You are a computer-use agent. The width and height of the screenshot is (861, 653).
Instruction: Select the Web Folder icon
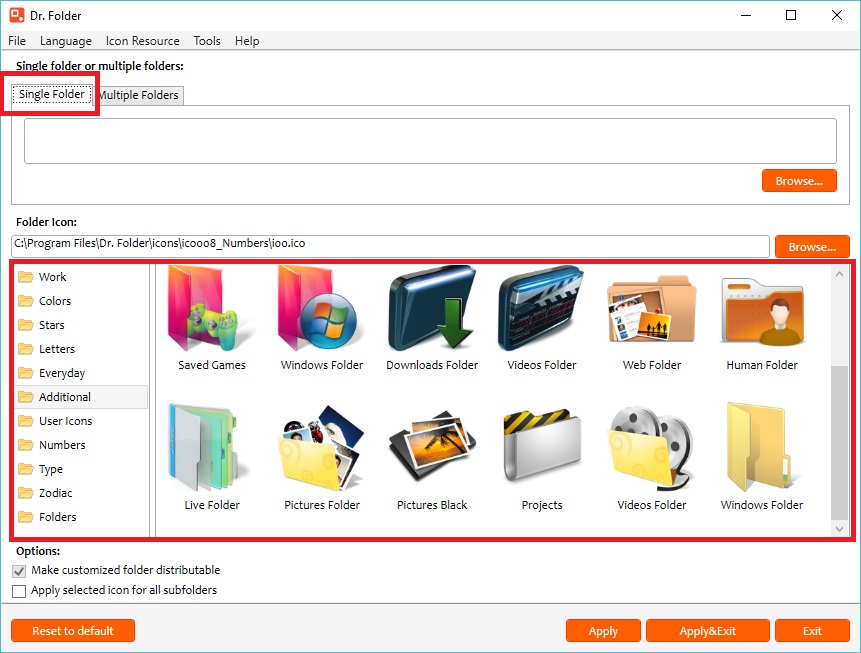[651, 310]
